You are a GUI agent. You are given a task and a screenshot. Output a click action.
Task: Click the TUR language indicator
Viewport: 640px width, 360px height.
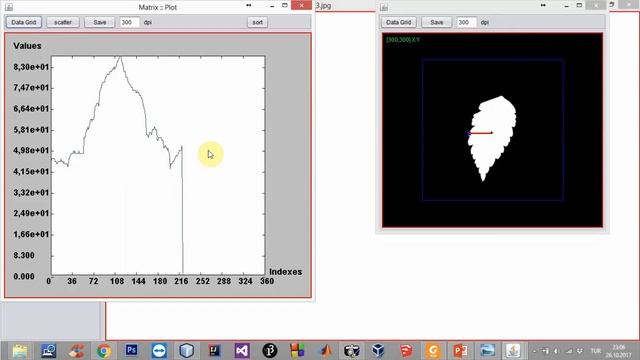coord(596,351)
